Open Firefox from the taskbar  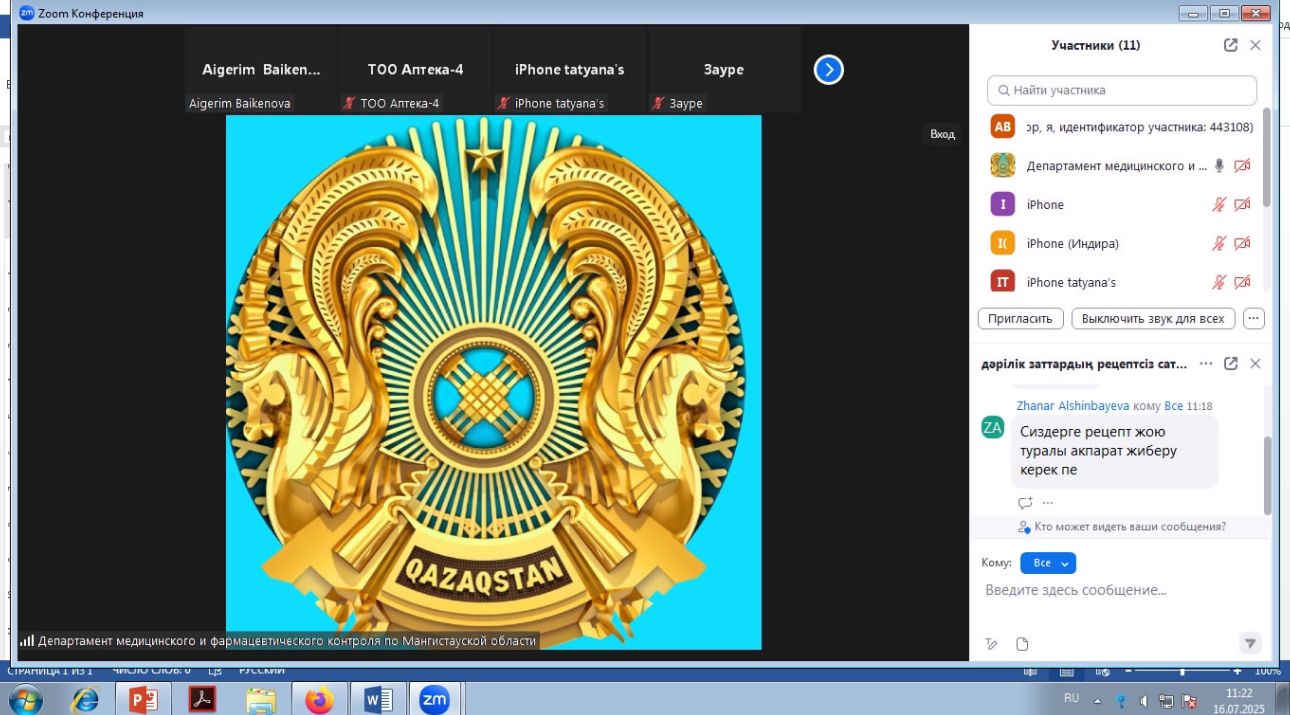[x=319, y=700]
